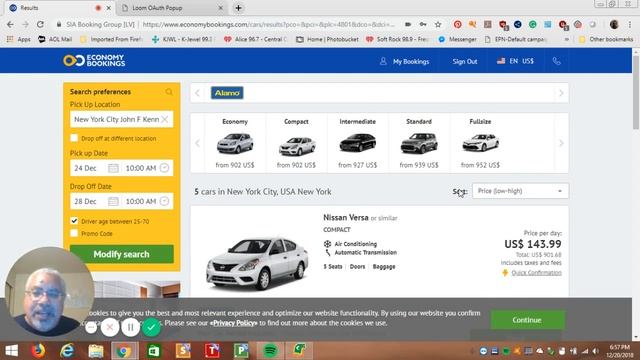Pause the Loom recording

point(131,327)
